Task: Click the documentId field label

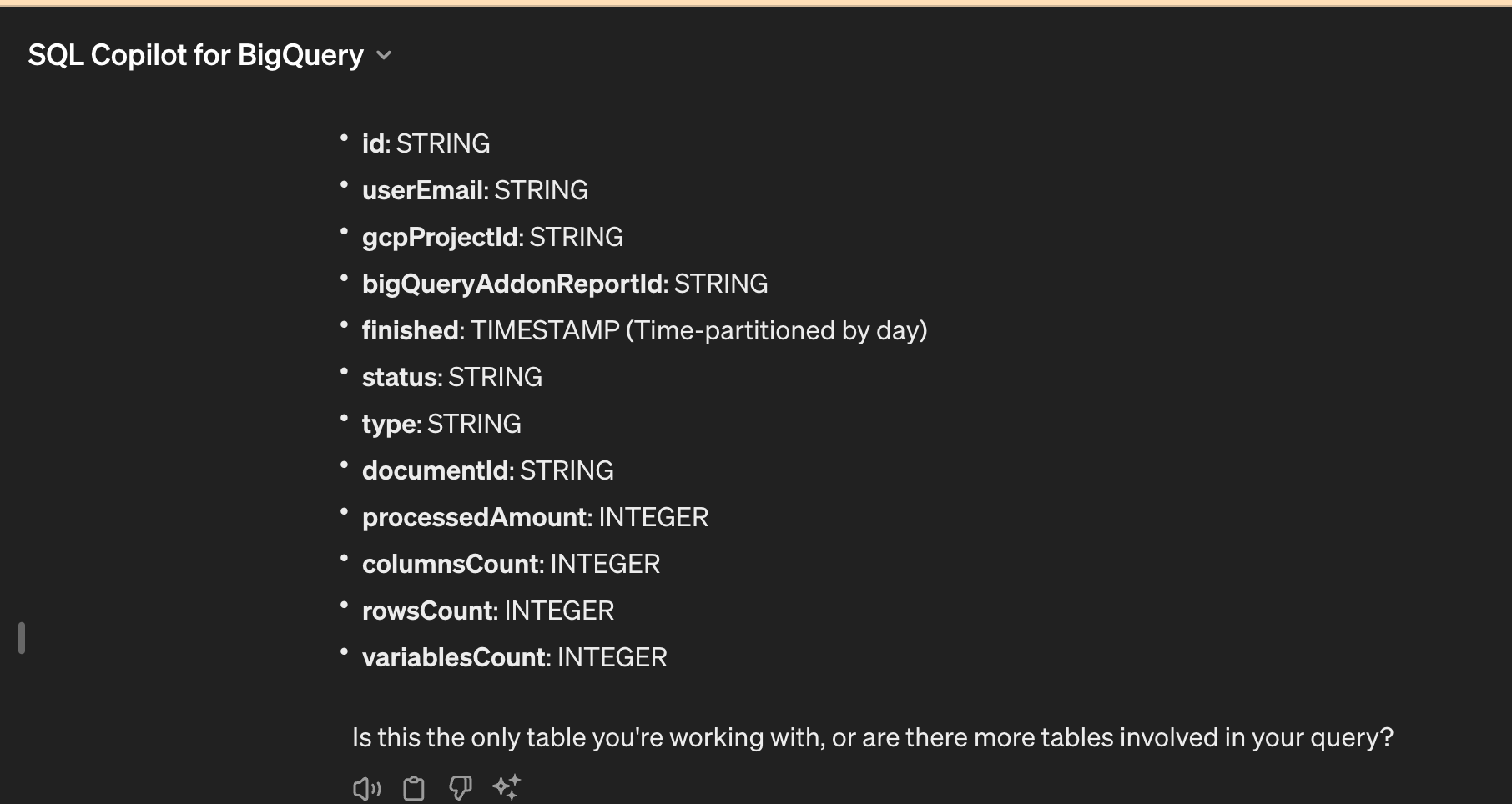Action: coord(435,471)
